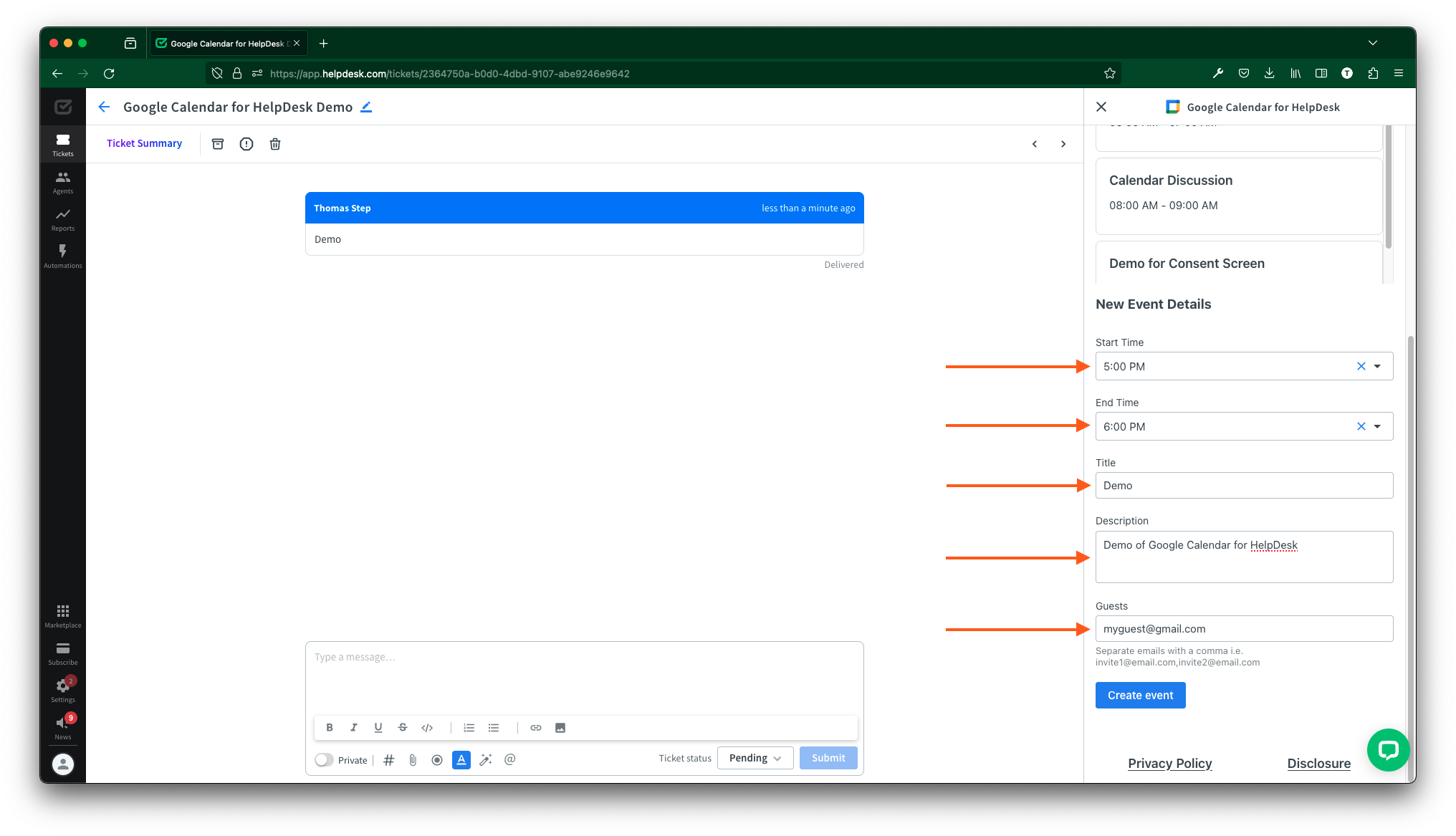This screenshot has height=836, width=1456.
Task: Open browser hamburger menu
Action: [1399, 73]
